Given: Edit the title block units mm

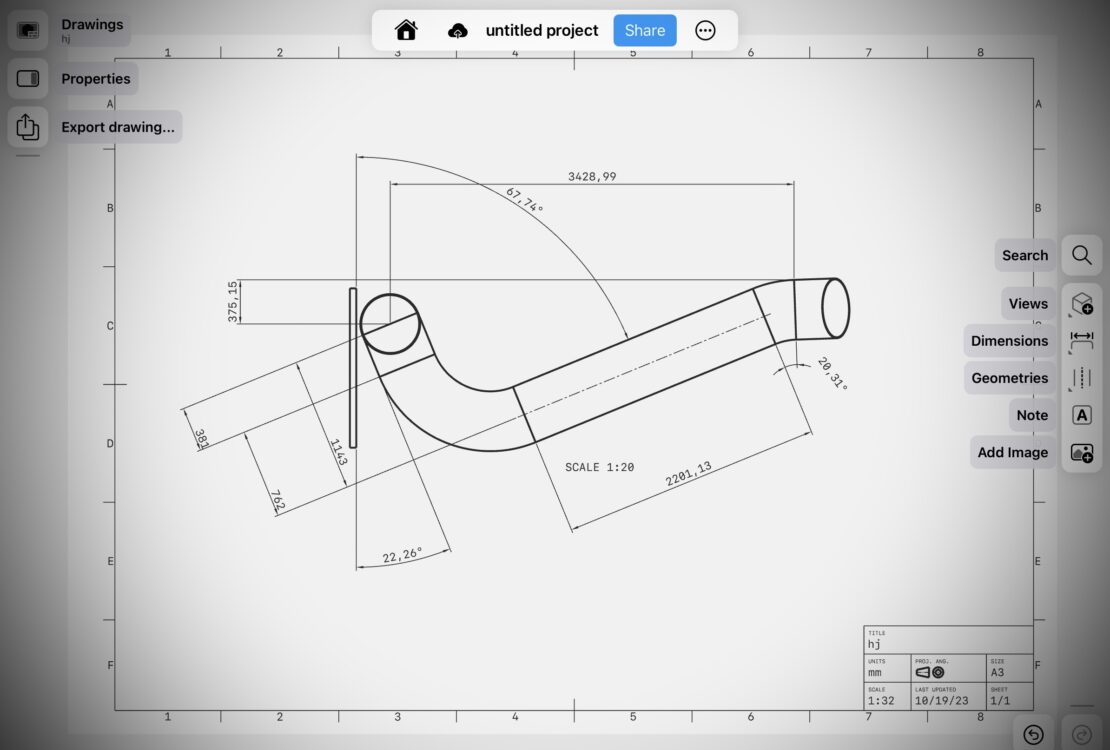Looking at the screenshot, I should click(x=875, y=673).
